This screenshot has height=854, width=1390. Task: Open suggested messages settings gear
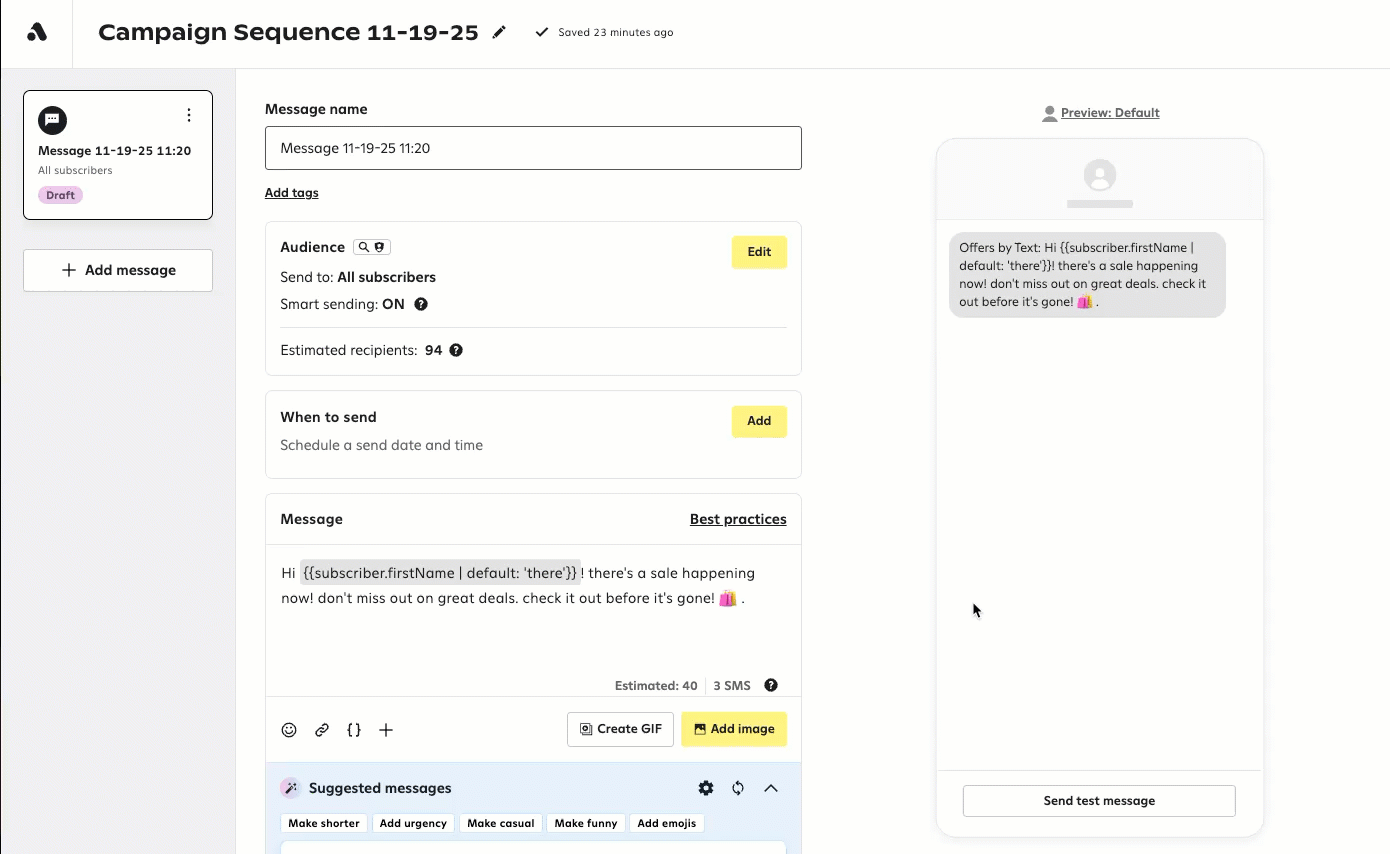click(706, 788)
